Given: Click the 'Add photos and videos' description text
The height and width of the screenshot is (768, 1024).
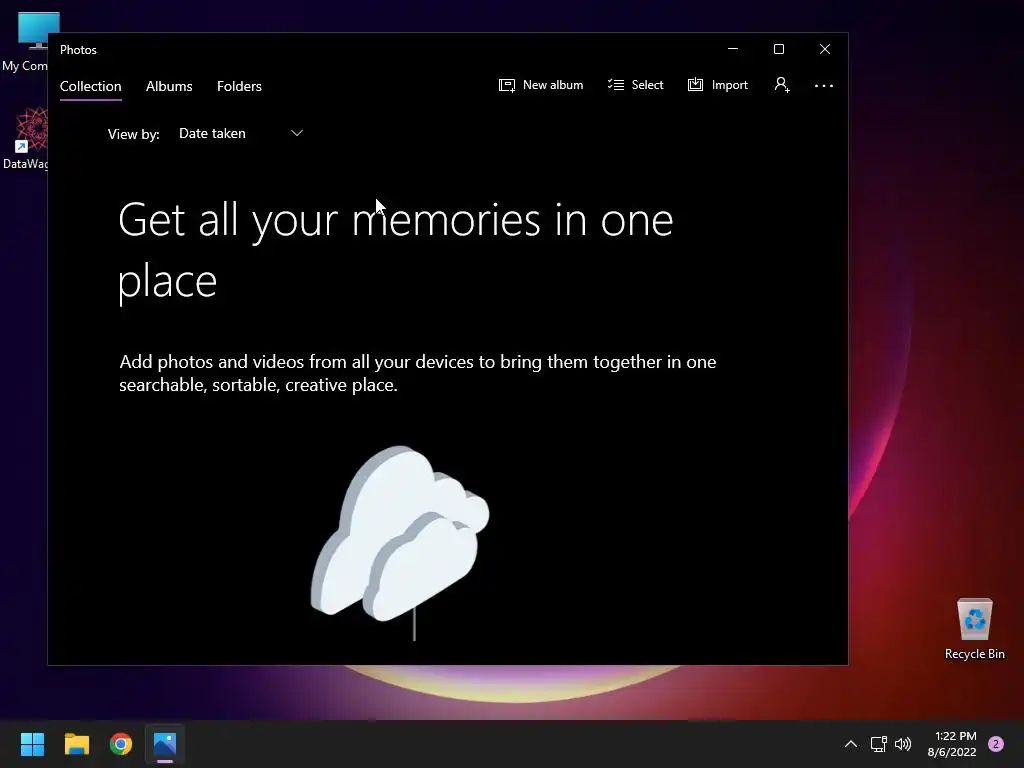Looking at the screenshot, I should point(418,373).
